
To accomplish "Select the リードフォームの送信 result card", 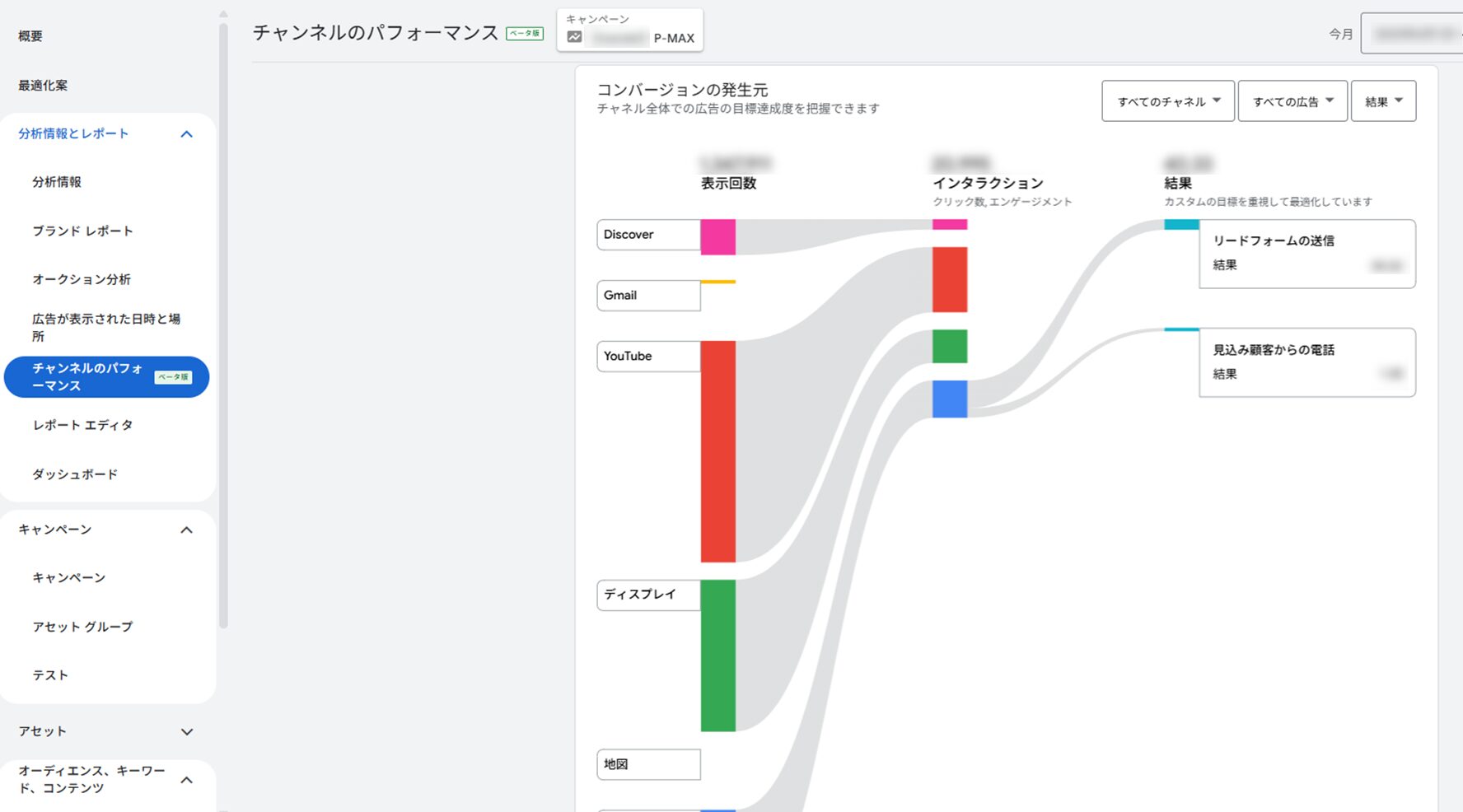I will pos(1307,254).
